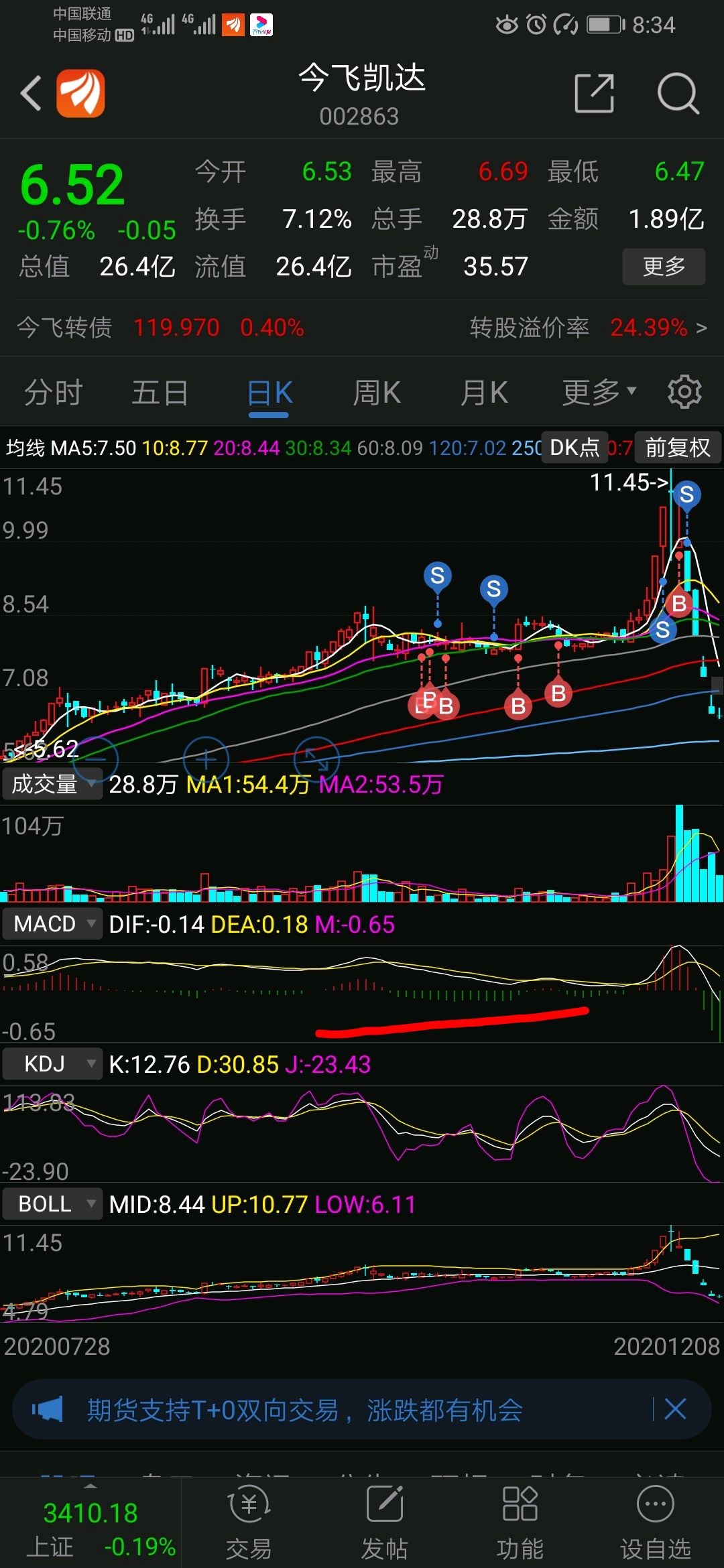Open the 更多 chart period dropdown
This screenshot has height=1568, width=724.
click(599, 393)
